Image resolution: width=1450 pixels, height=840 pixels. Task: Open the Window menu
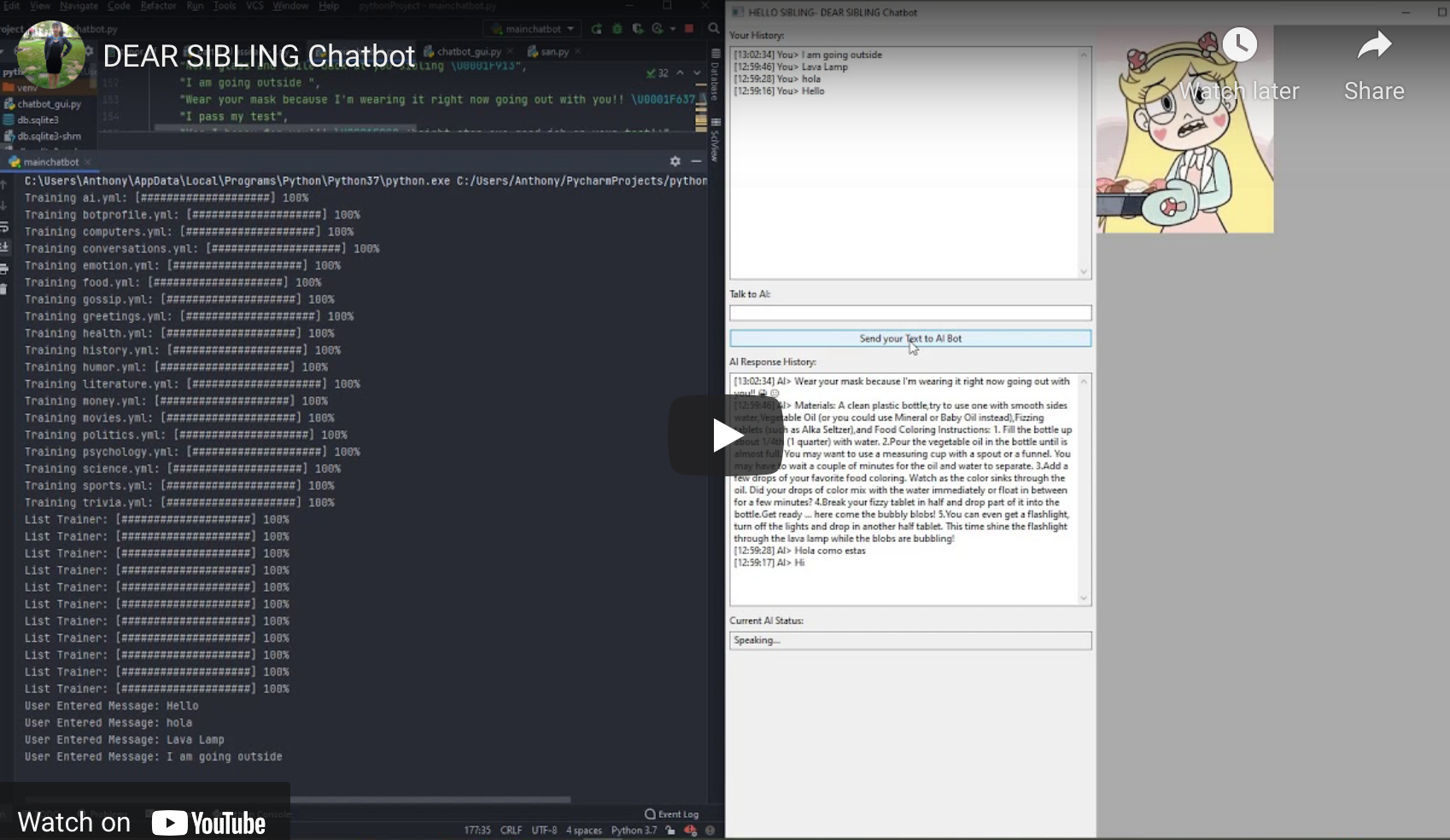click(x=290, y=6)
